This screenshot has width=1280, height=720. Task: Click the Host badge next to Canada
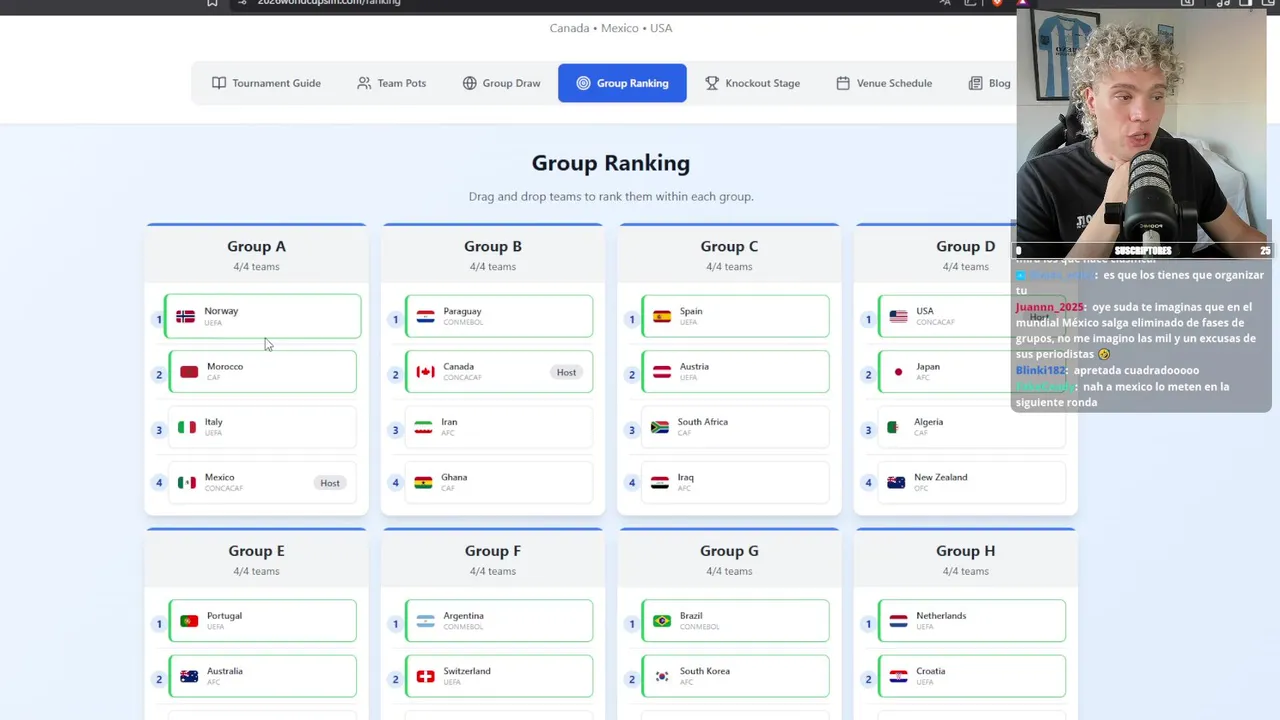[x=566, y=372]
